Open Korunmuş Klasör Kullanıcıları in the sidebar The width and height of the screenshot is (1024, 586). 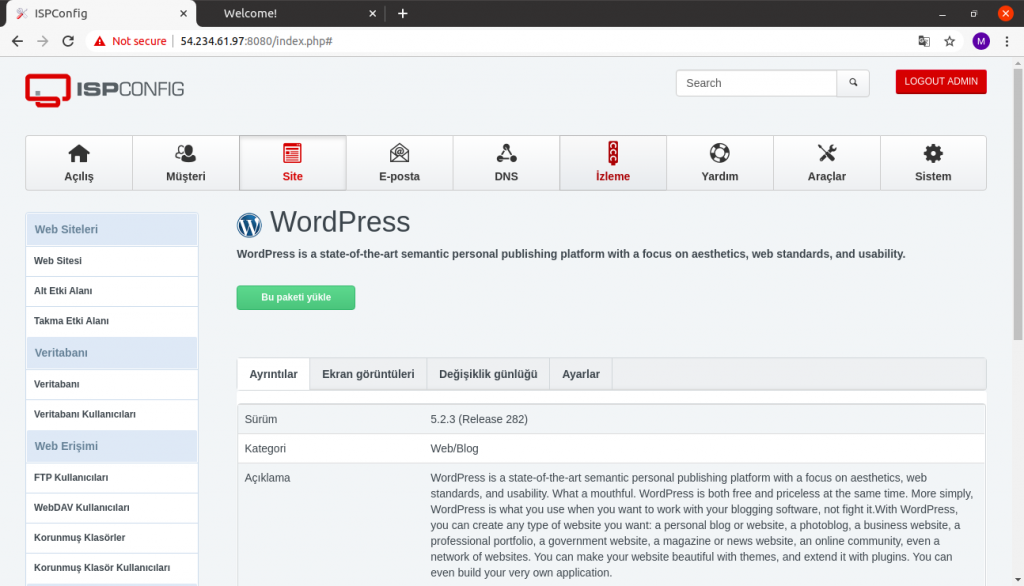[x=112, y=568]
